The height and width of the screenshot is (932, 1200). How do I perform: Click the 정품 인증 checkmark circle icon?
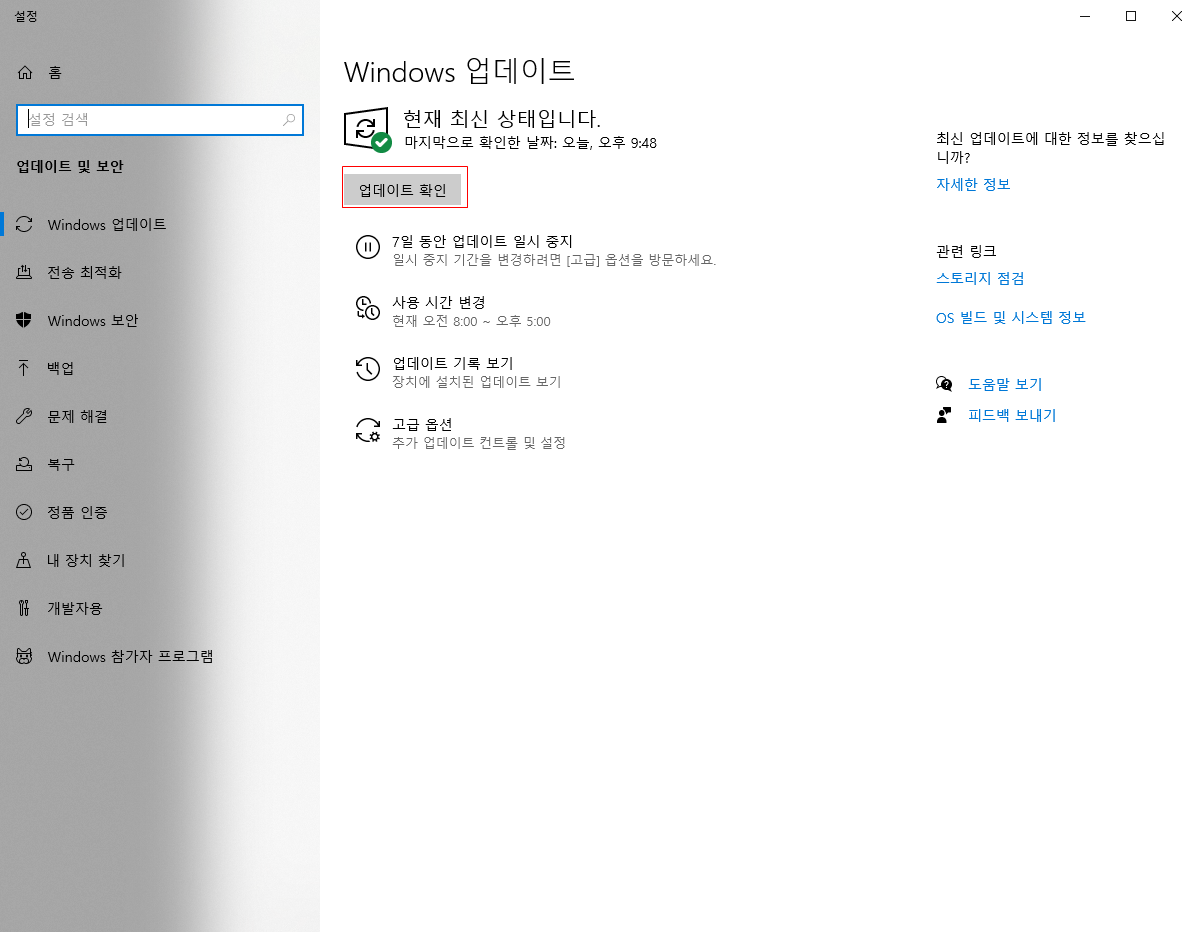click(x=25, y=512)
